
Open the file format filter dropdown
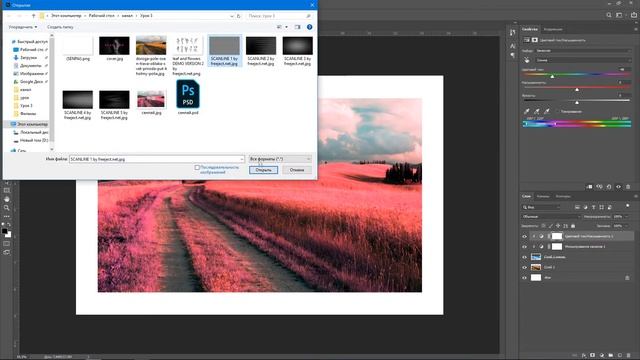[x=280, y=159]
